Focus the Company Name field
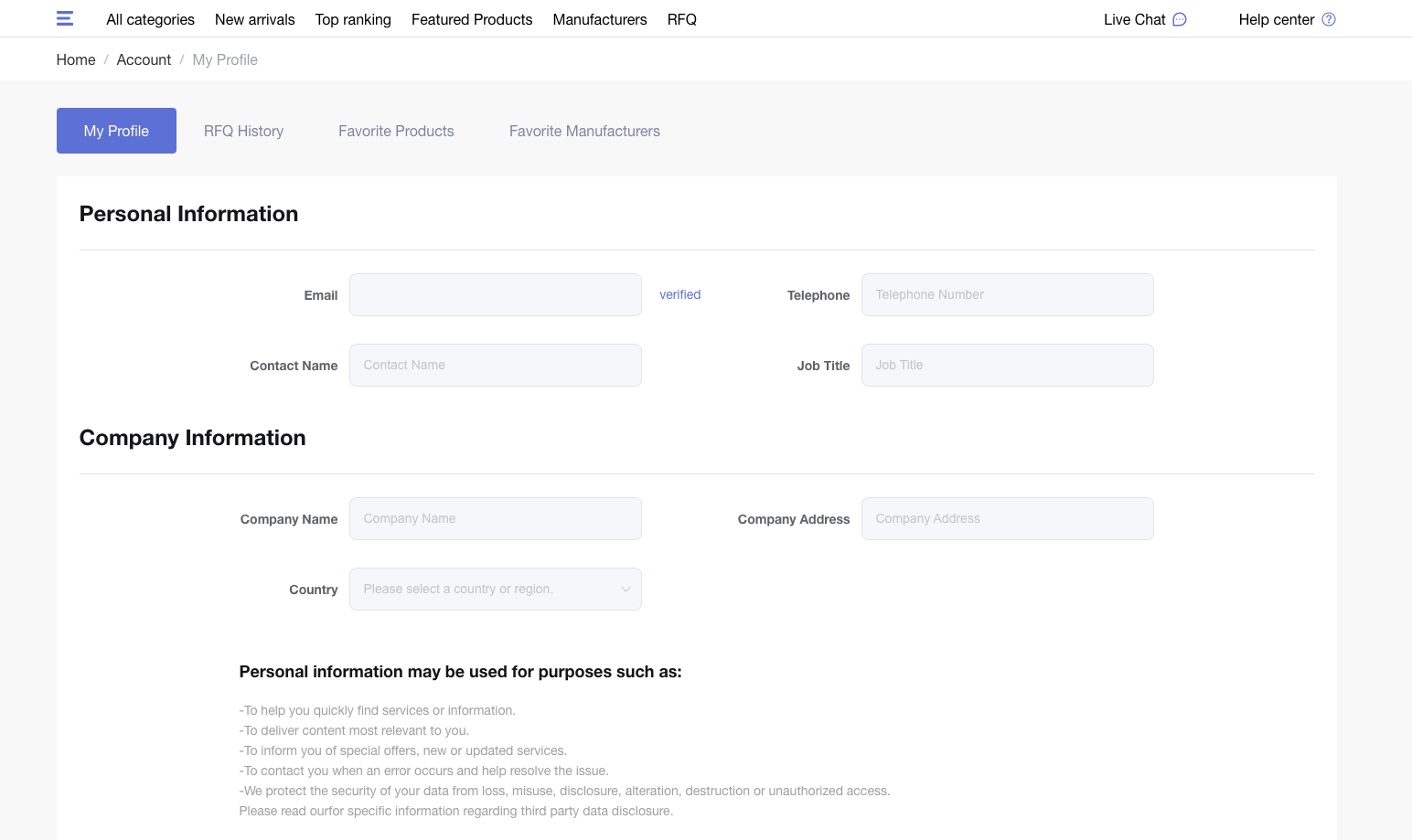The image size is (1412, 840). 496,518
